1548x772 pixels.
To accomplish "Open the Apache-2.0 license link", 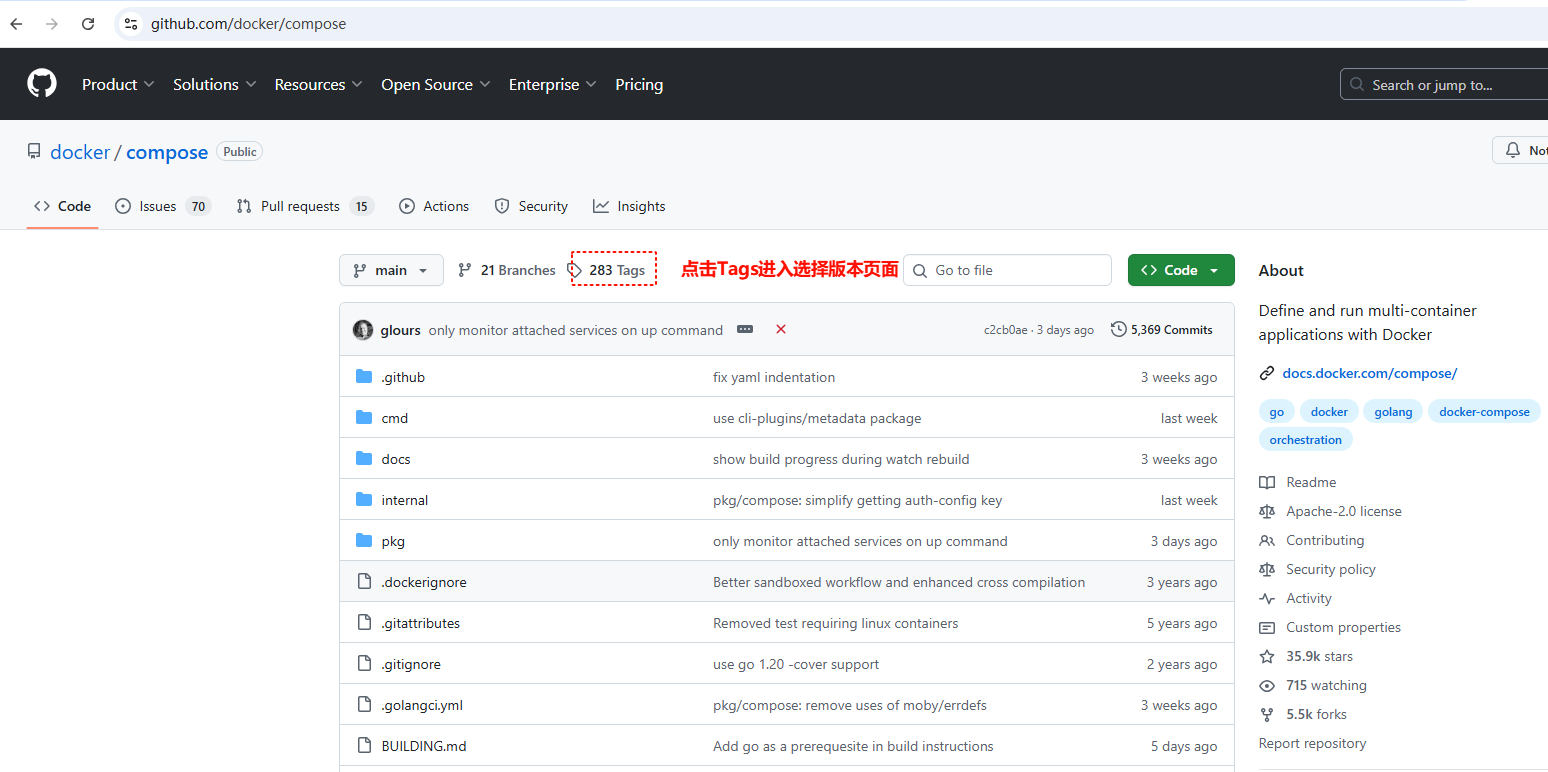I will [1330, 511].
